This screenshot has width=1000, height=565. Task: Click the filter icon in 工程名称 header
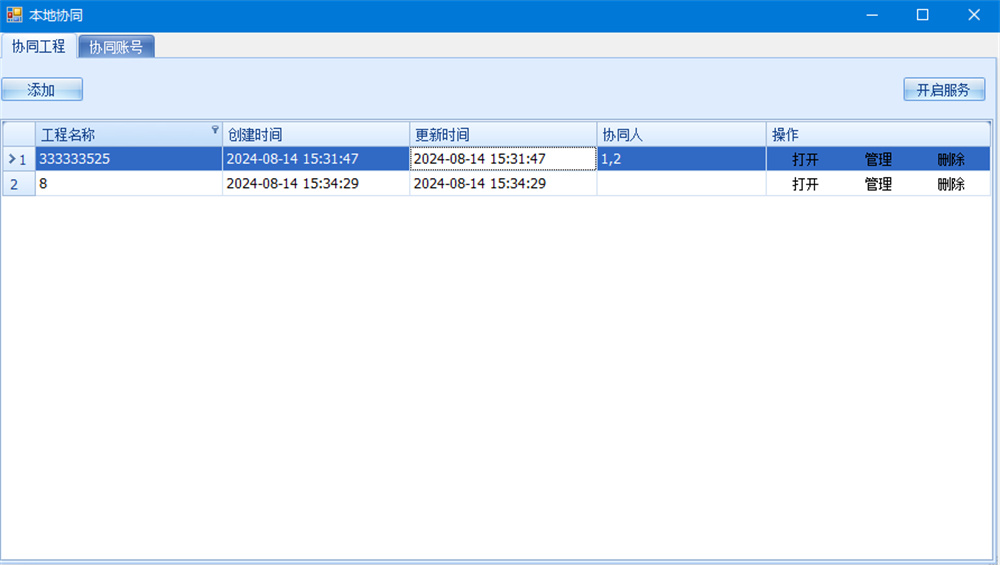(x=214, y=130)
